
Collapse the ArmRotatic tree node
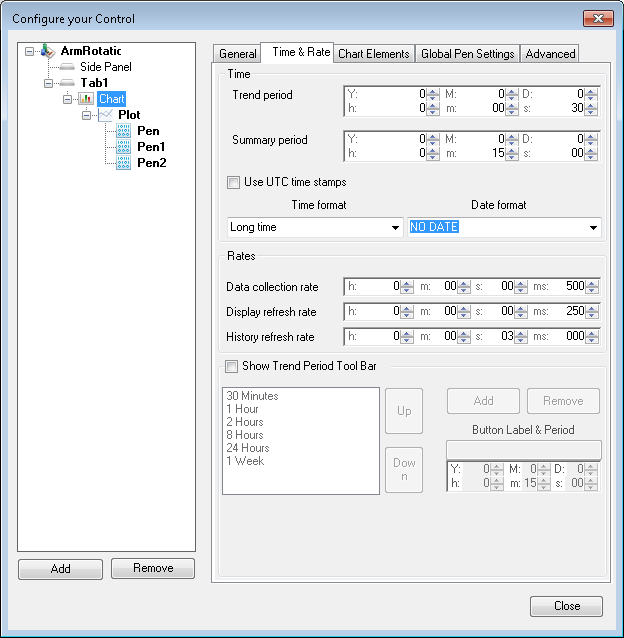(x=30, y=51)
